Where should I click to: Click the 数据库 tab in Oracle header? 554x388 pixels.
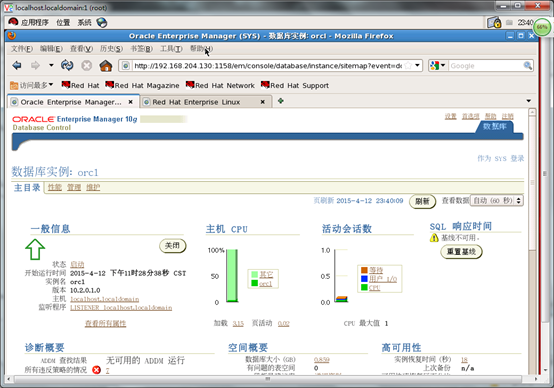tap(495, 127)
